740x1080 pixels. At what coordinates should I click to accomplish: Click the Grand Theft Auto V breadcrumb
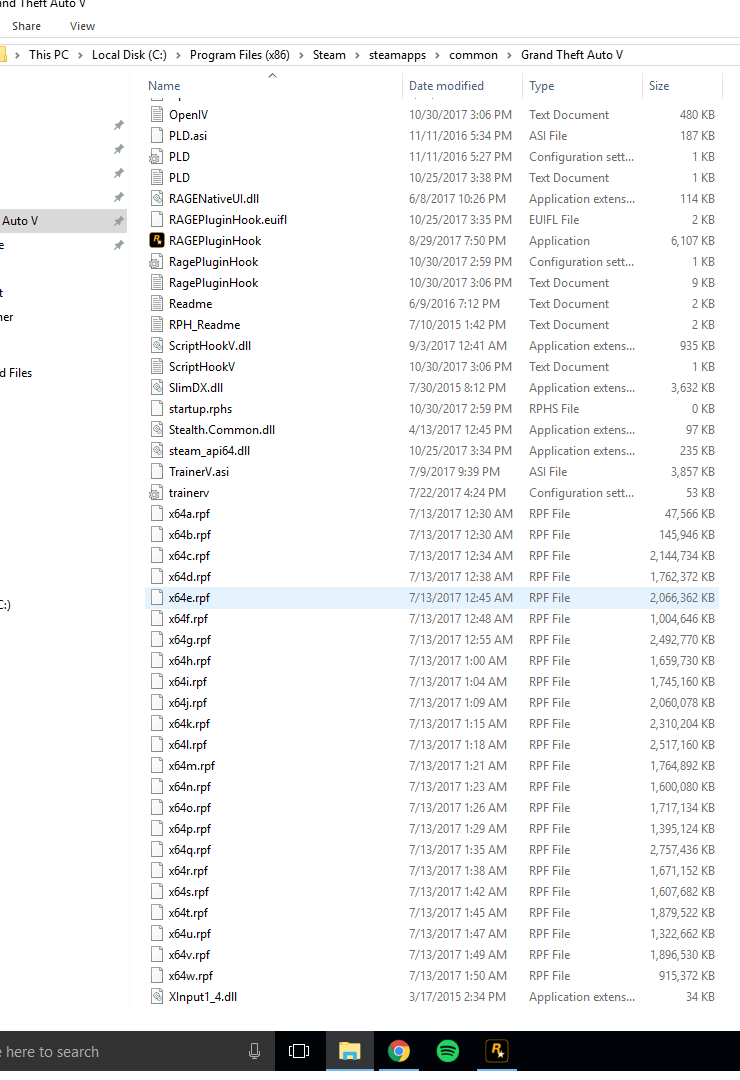click(x=572, y=55)
